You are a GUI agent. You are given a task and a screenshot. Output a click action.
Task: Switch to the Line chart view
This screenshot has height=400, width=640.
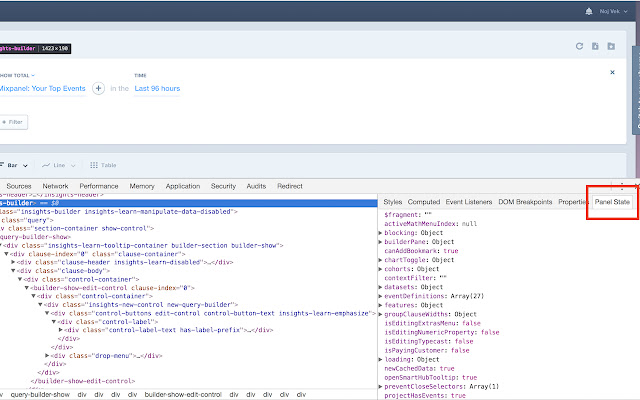(54, 165)
